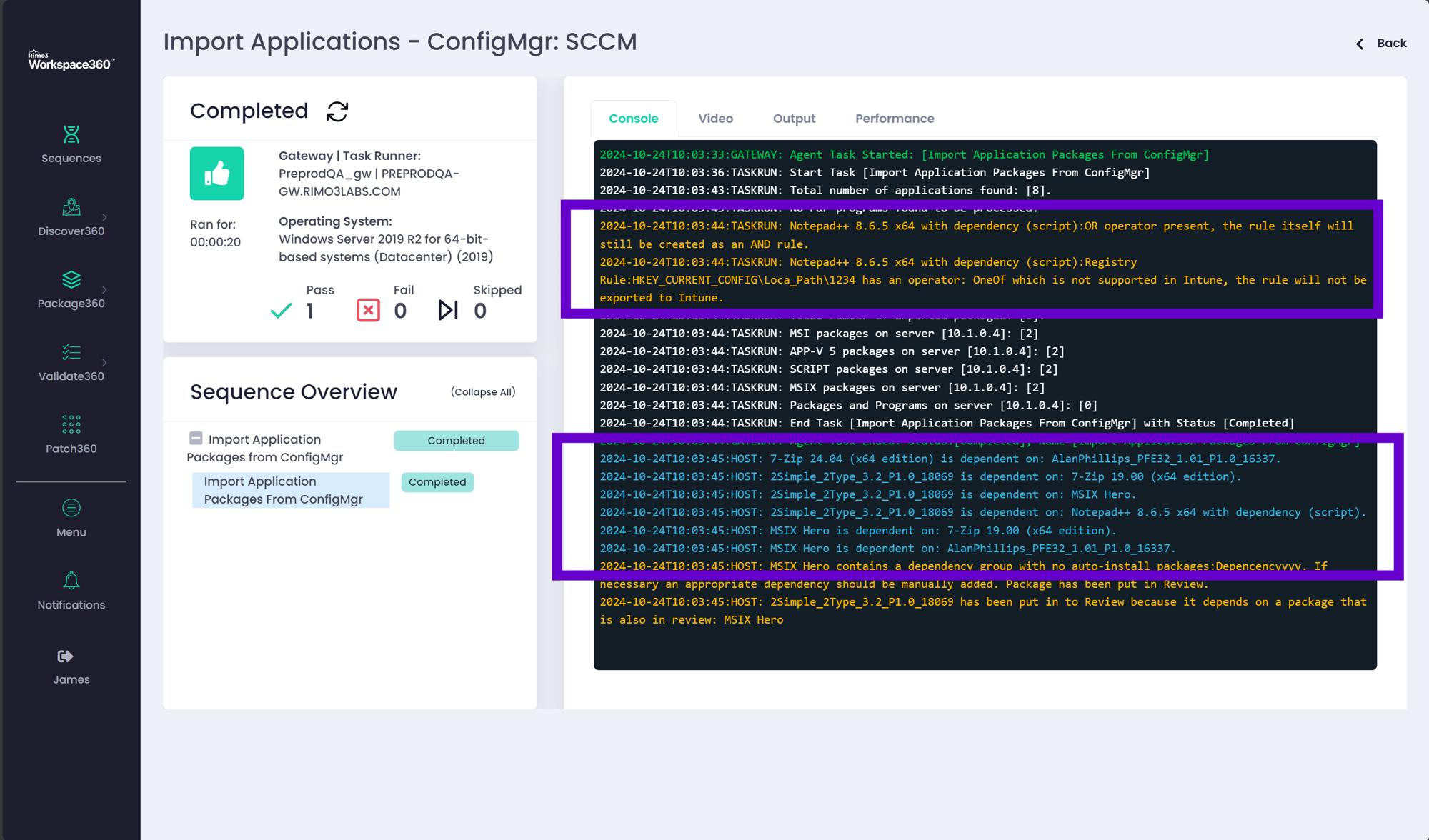Viewport: 1429px width, 840px height.
Task: Click the 'APP-V 5 packages on server' line
Action: [x=832, y=351]
